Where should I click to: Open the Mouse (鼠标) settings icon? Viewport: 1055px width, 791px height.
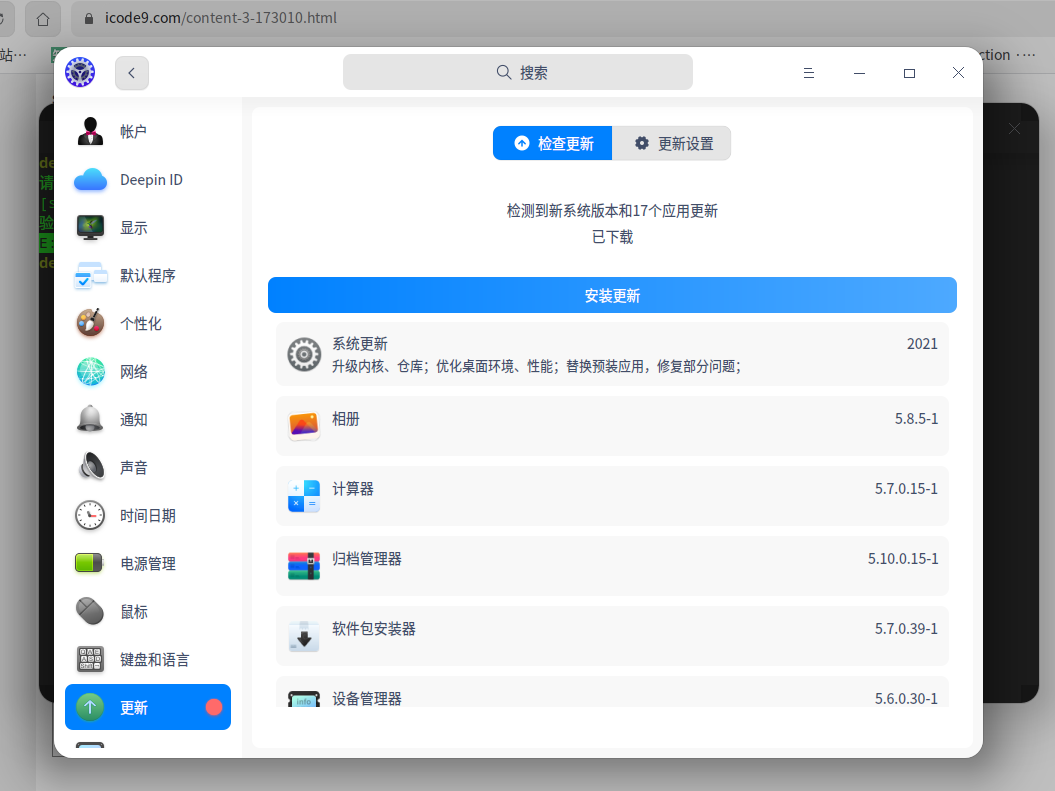(90, 611)
